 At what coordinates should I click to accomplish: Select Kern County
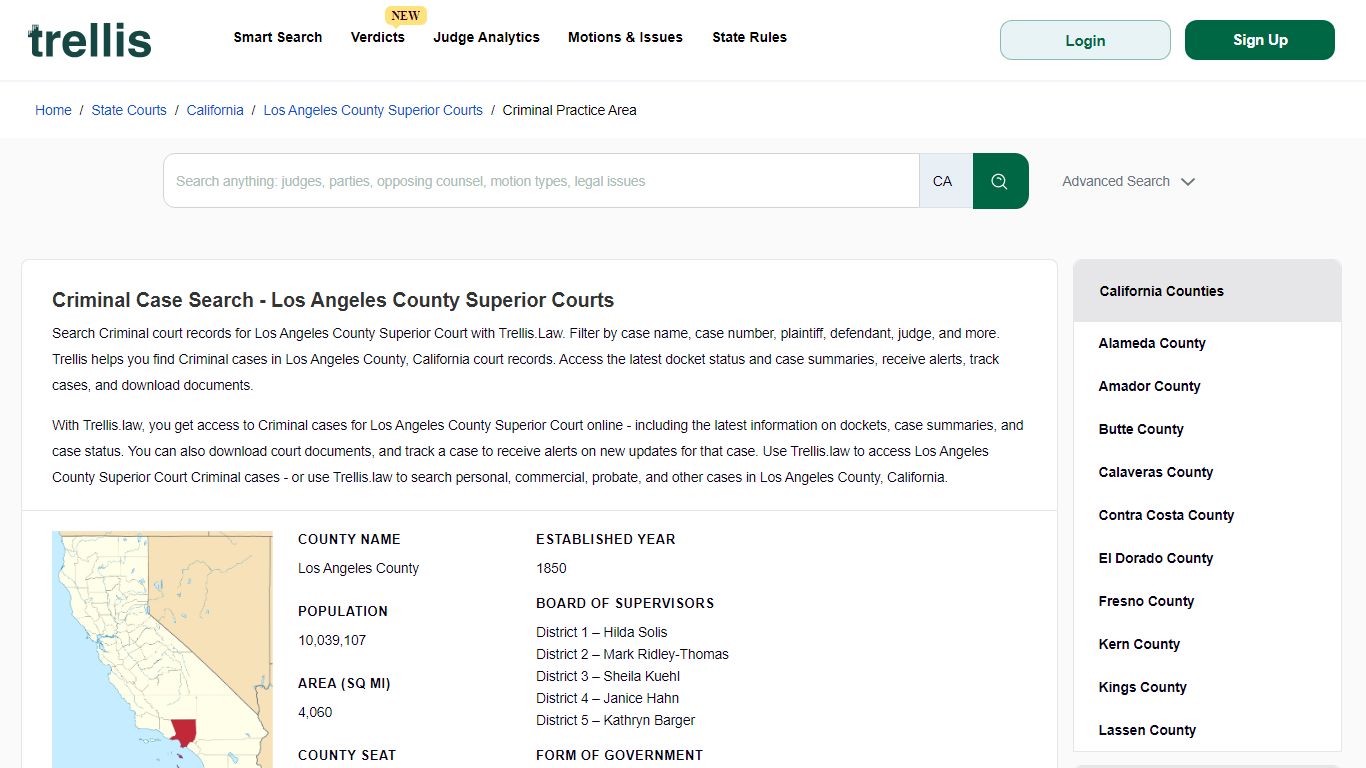1139,644
